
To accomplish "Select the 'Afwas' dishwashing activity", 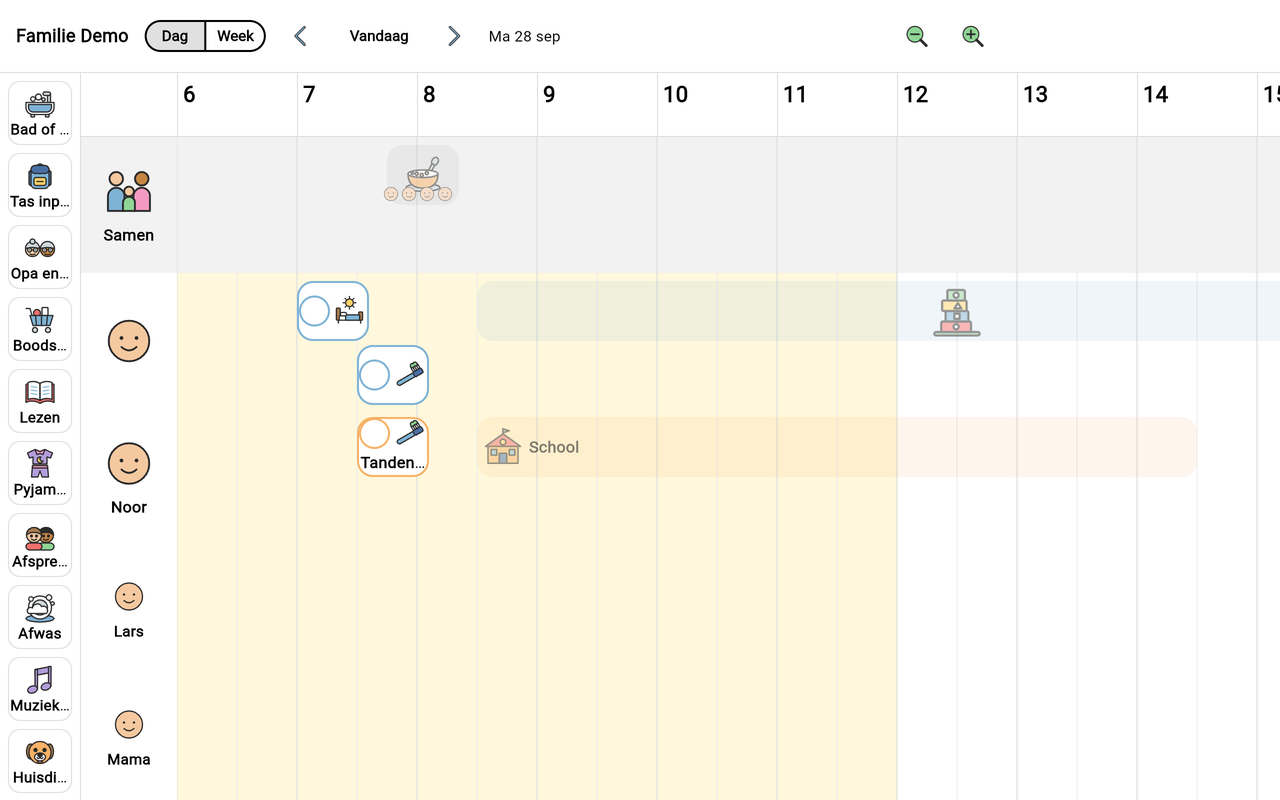I will tap(40, 617).
